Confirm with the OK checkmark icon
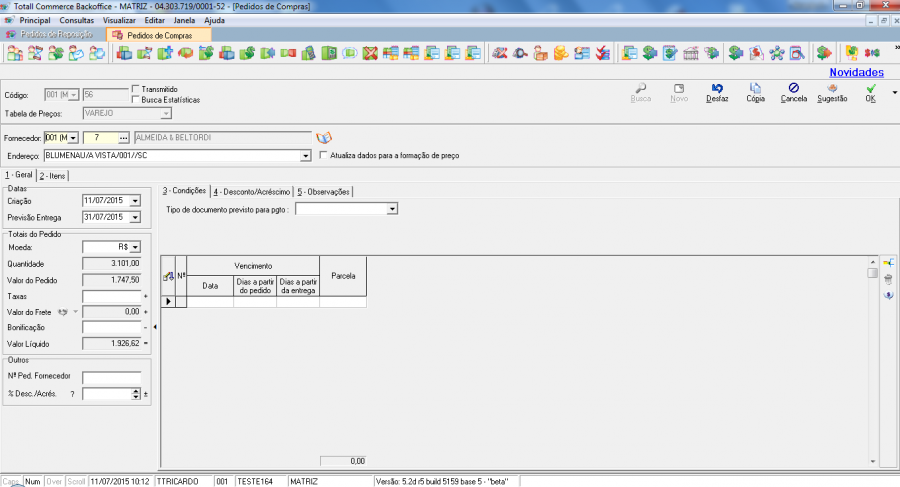This screenshot has height=487, width=900. click(870, 88)
